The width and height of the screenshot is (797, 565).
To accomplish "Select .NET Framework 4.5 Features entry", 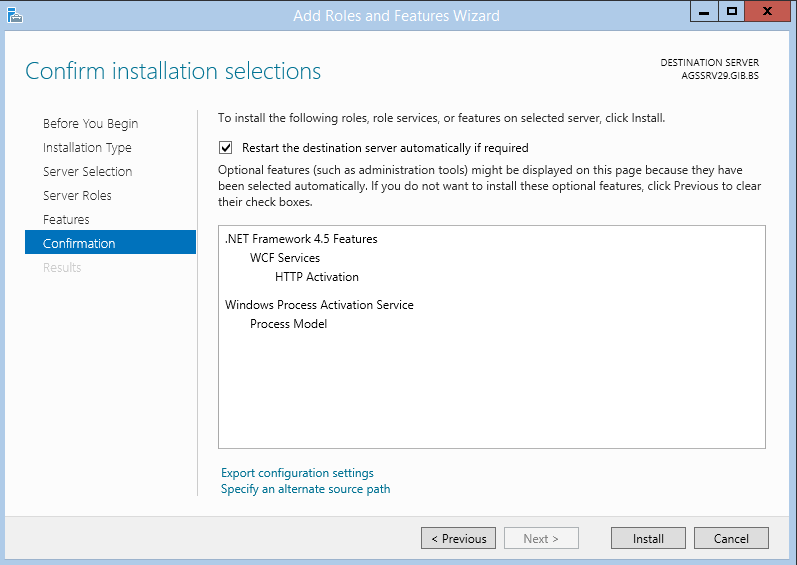I will (x=301, y=239).
